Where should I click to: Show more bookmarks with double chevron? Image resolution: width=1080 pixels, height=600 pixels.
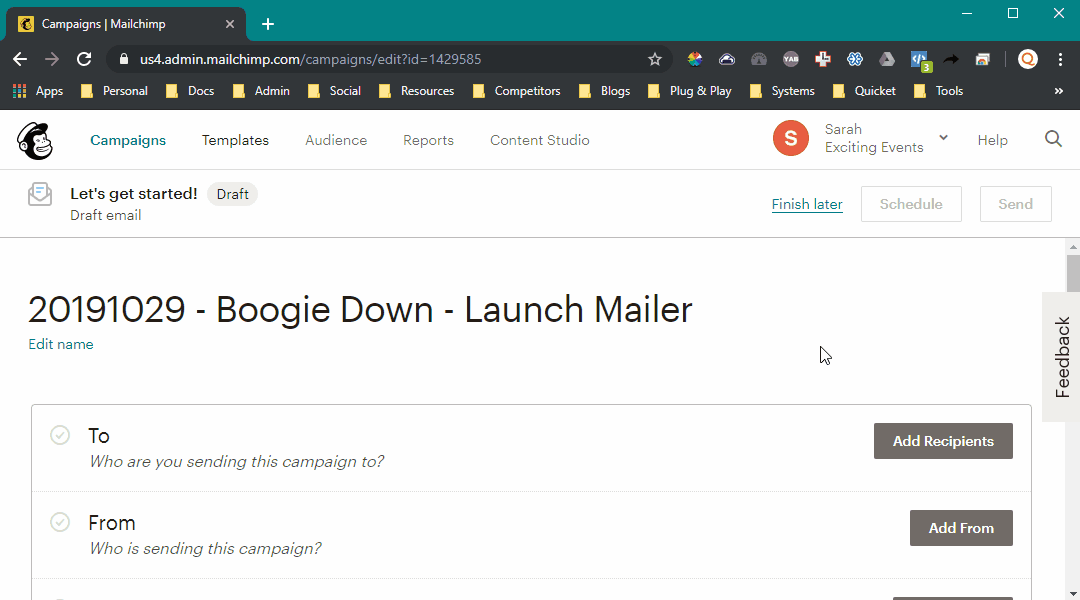pos(1059,91)
